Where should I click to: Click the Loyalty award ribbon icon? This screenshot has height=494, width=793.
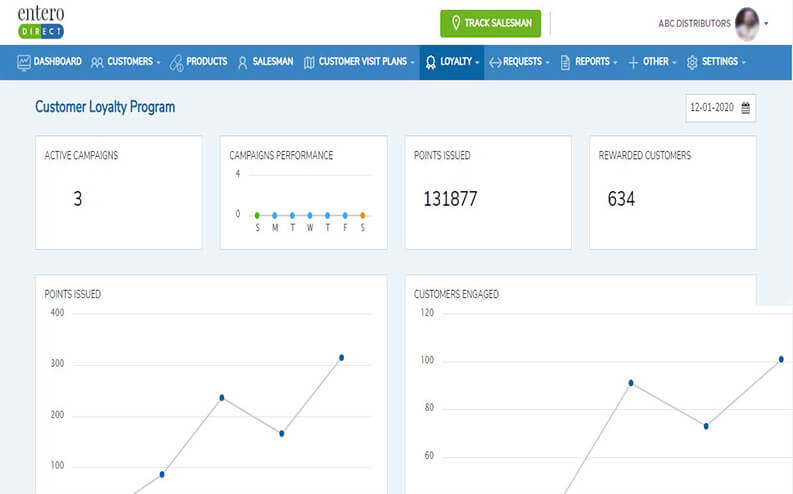pos(430,62)
